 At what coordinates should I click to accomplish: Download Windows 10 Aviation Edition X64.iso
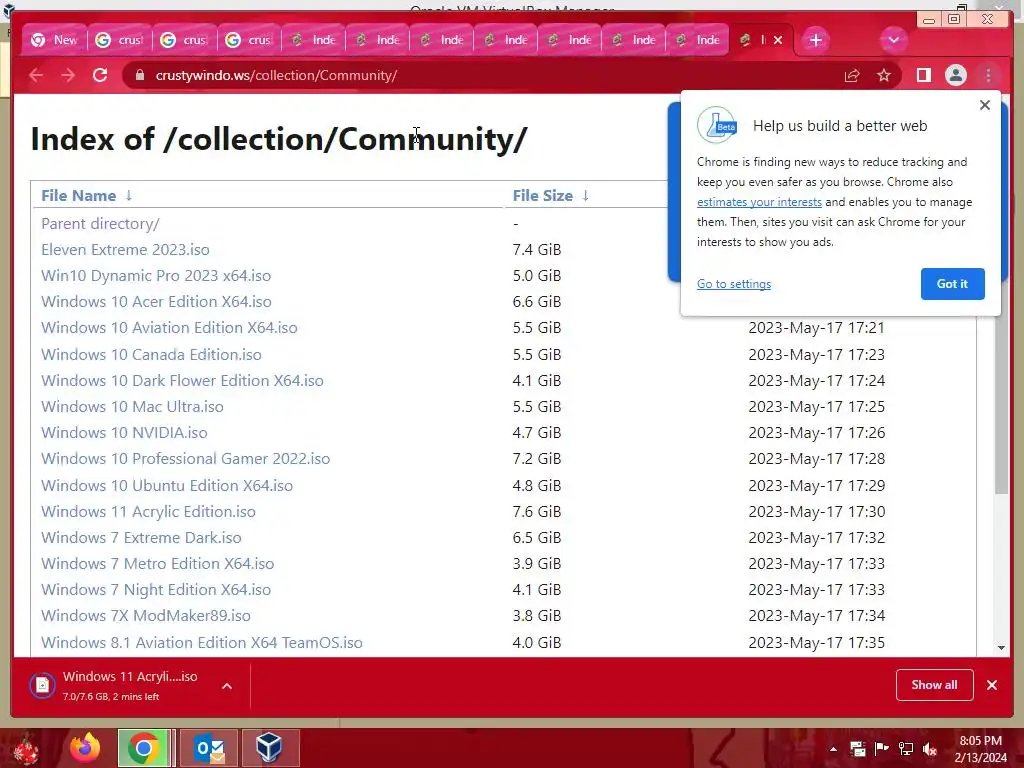169,328
